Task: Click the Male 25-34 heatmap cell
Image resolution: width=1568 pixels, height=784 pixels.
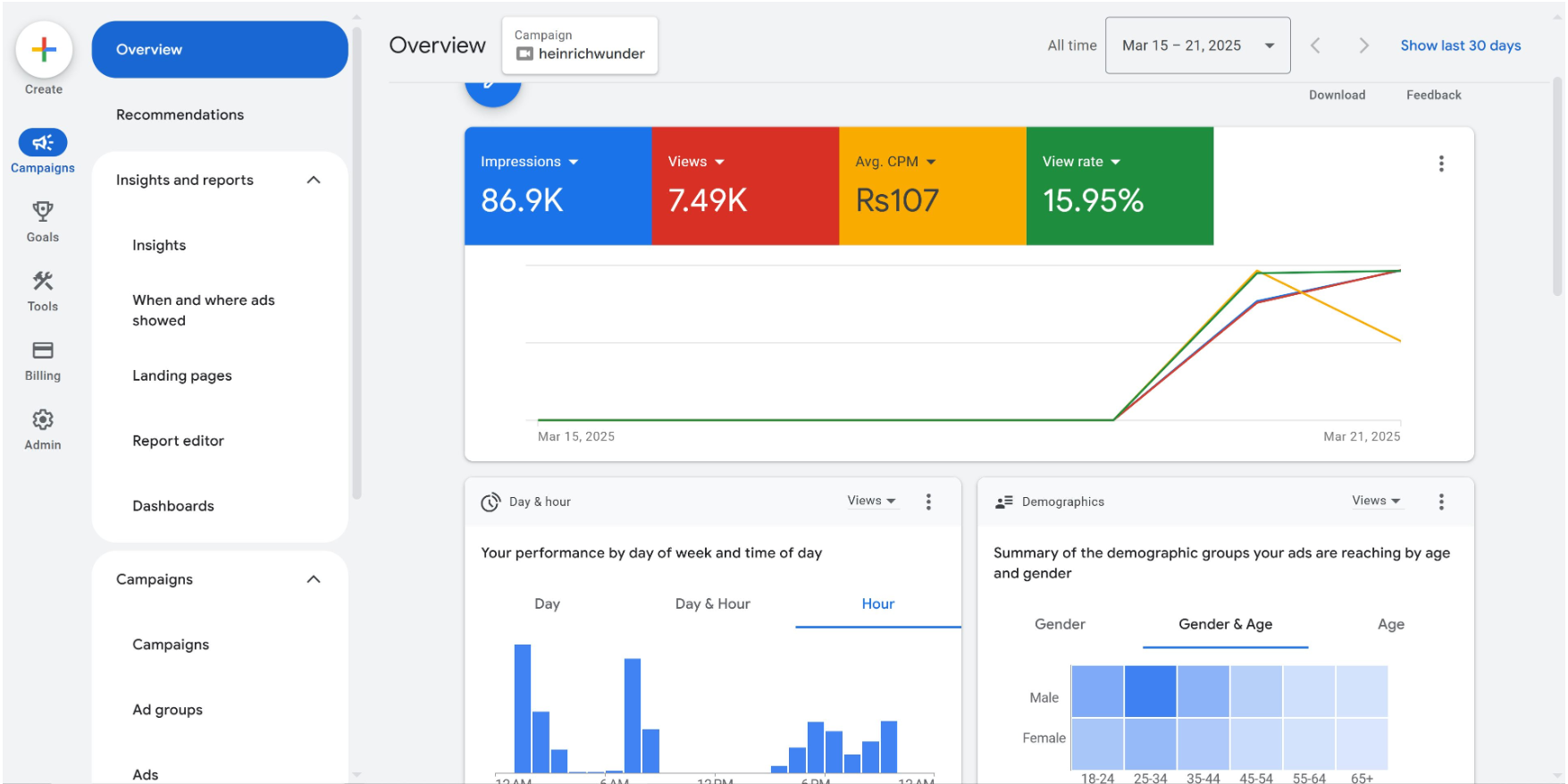Action: click(x=1150, y=691)
